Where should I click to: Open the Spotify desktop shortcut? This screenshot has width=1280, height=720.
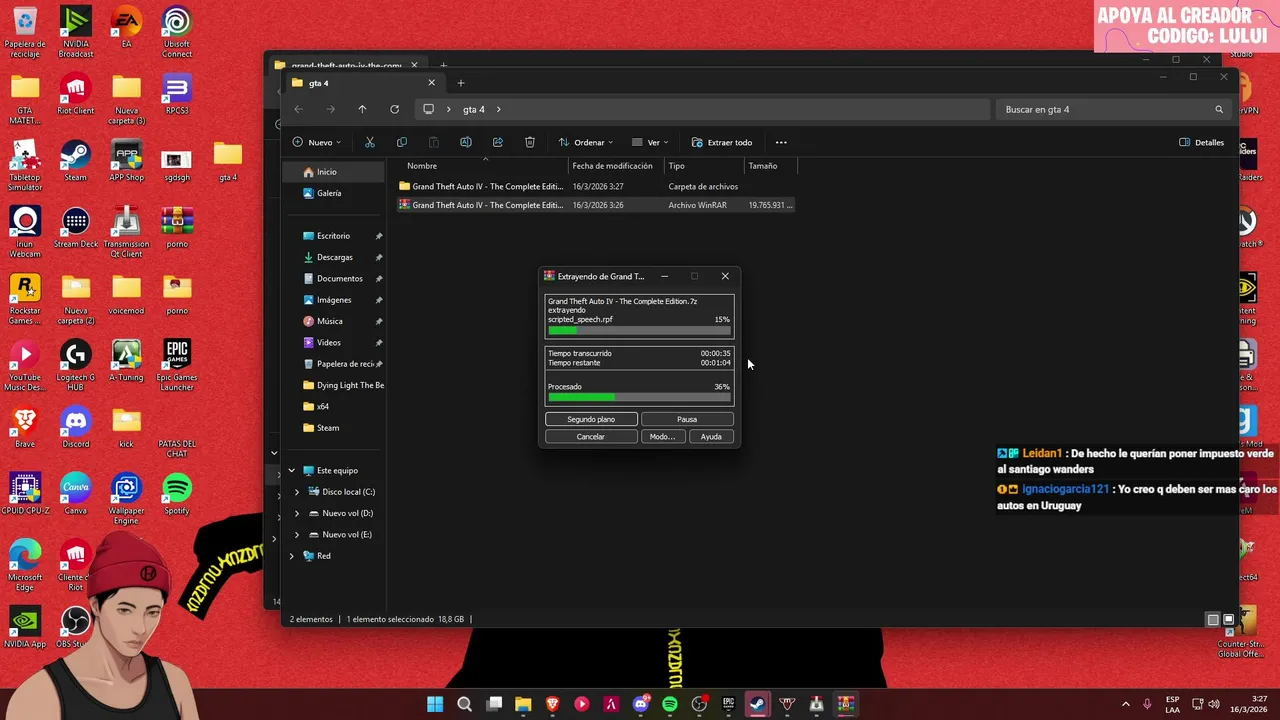(x=177, y=494)
